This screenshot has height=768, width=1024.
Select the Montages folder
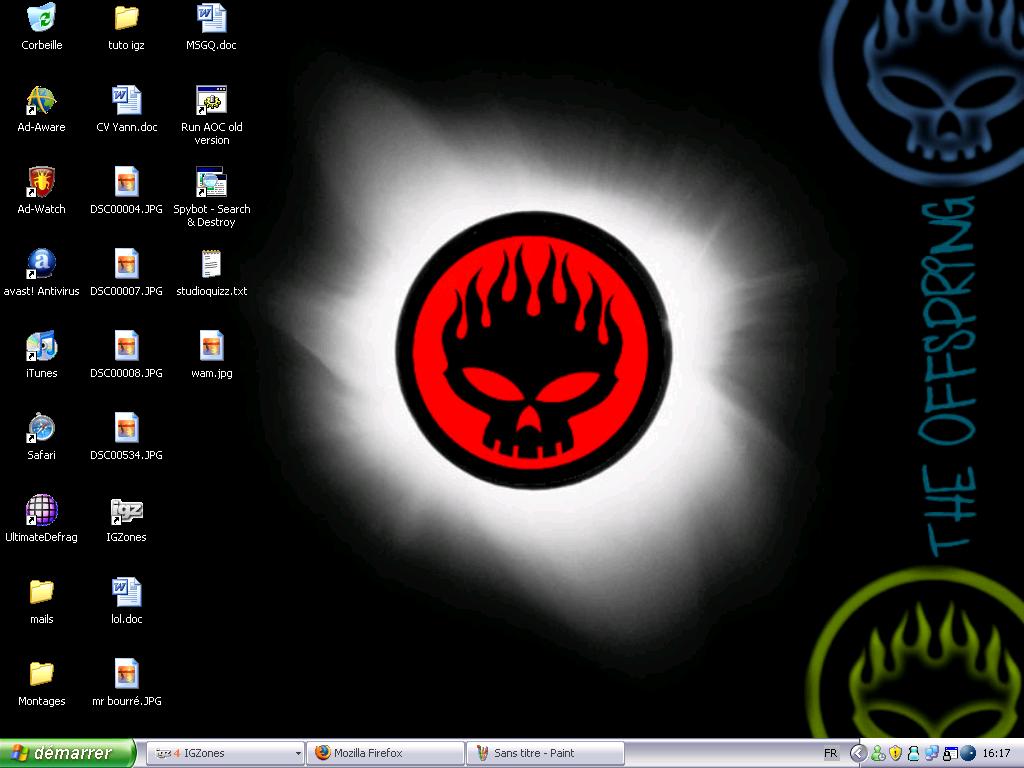click(x=41, y=682)
